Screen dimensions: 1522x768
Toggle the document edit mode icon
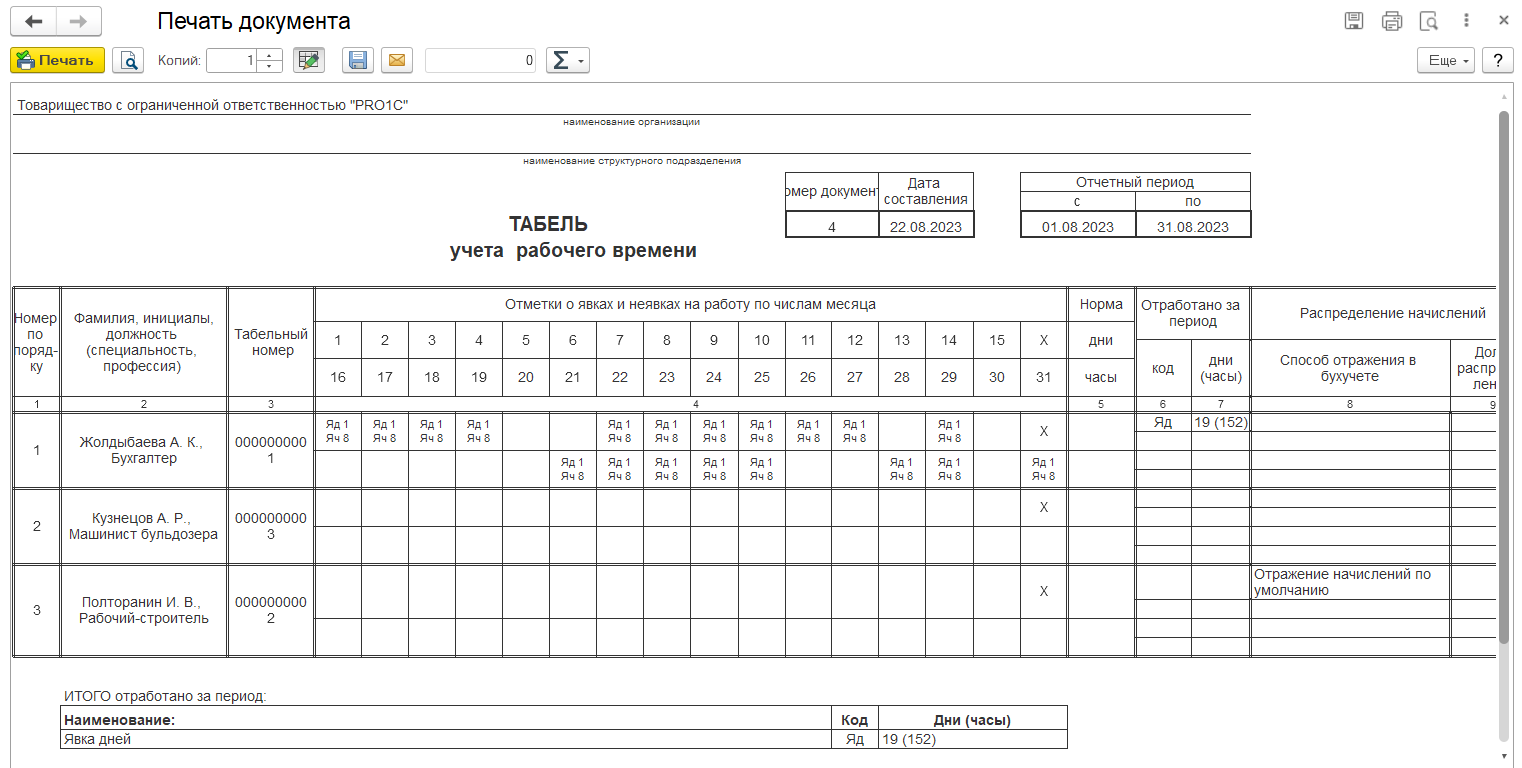tap(309, 60)
